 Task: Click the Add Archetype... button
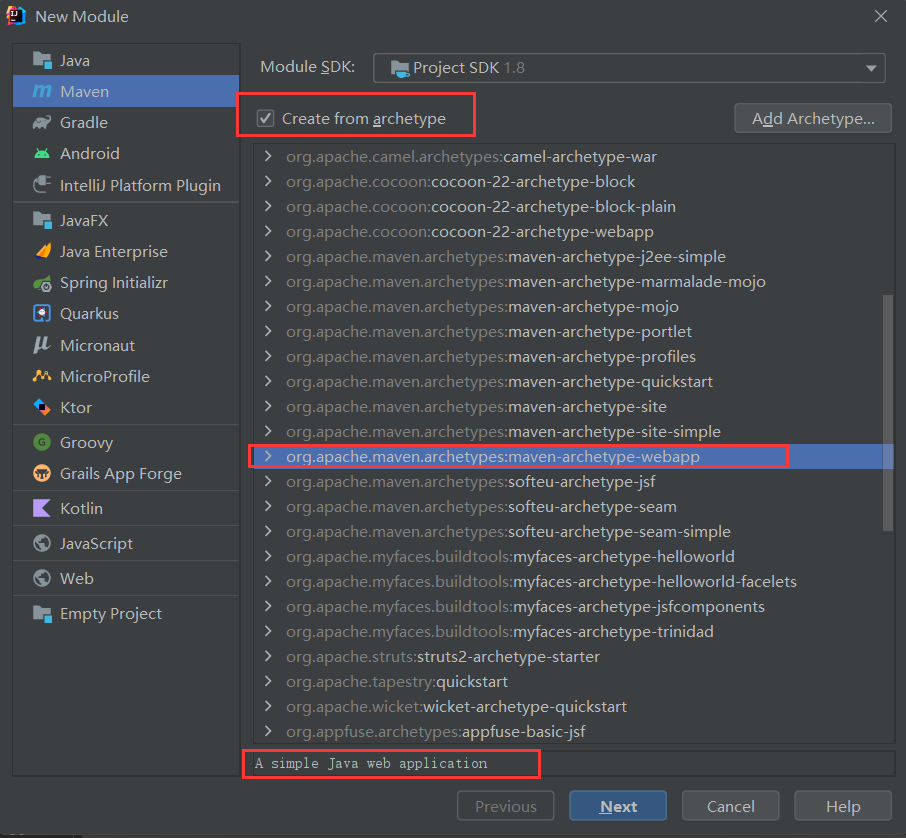813,118
